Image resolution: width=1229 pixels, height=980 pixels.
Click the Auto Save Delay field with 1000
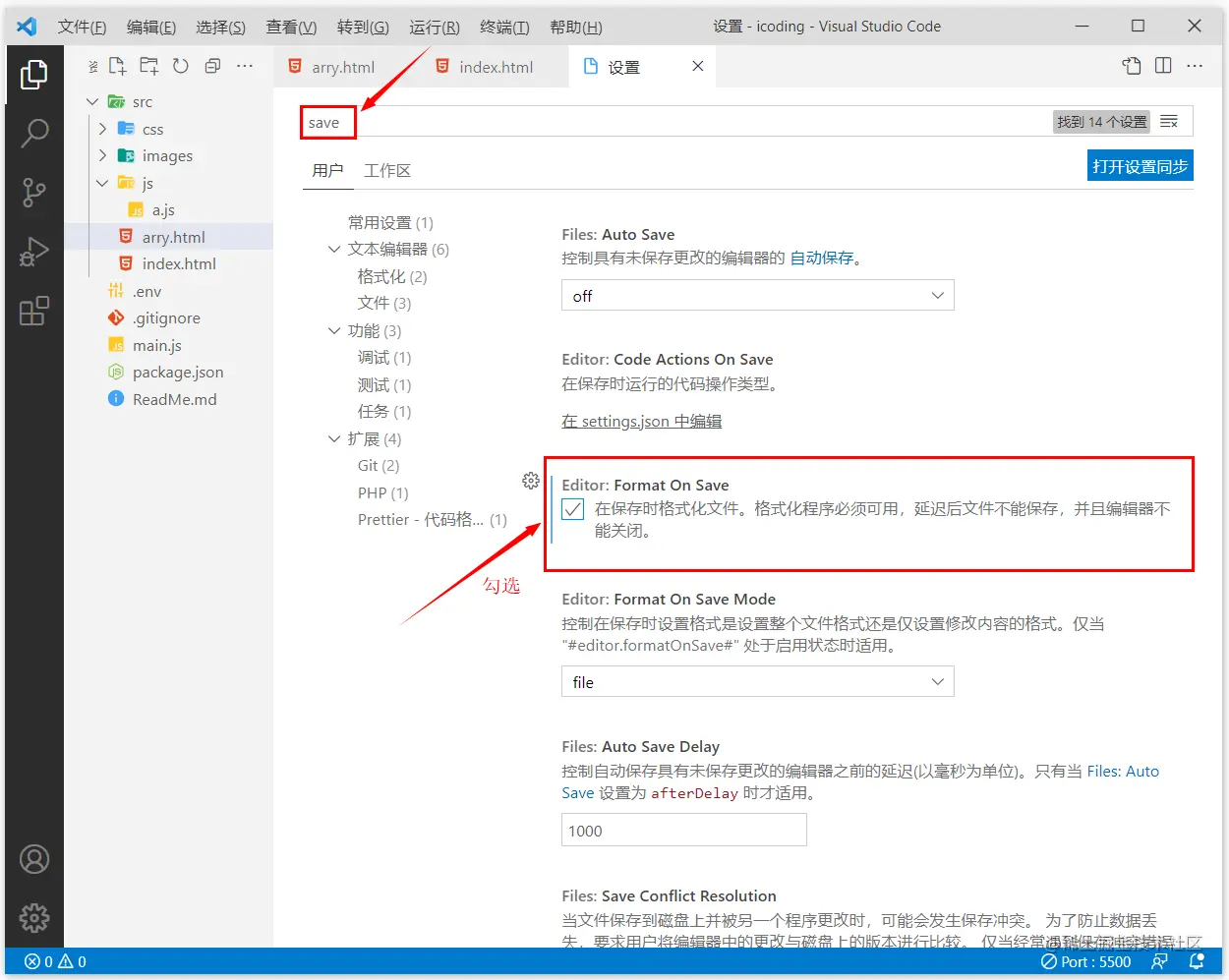pyautogui.click(x=684, y=831)
